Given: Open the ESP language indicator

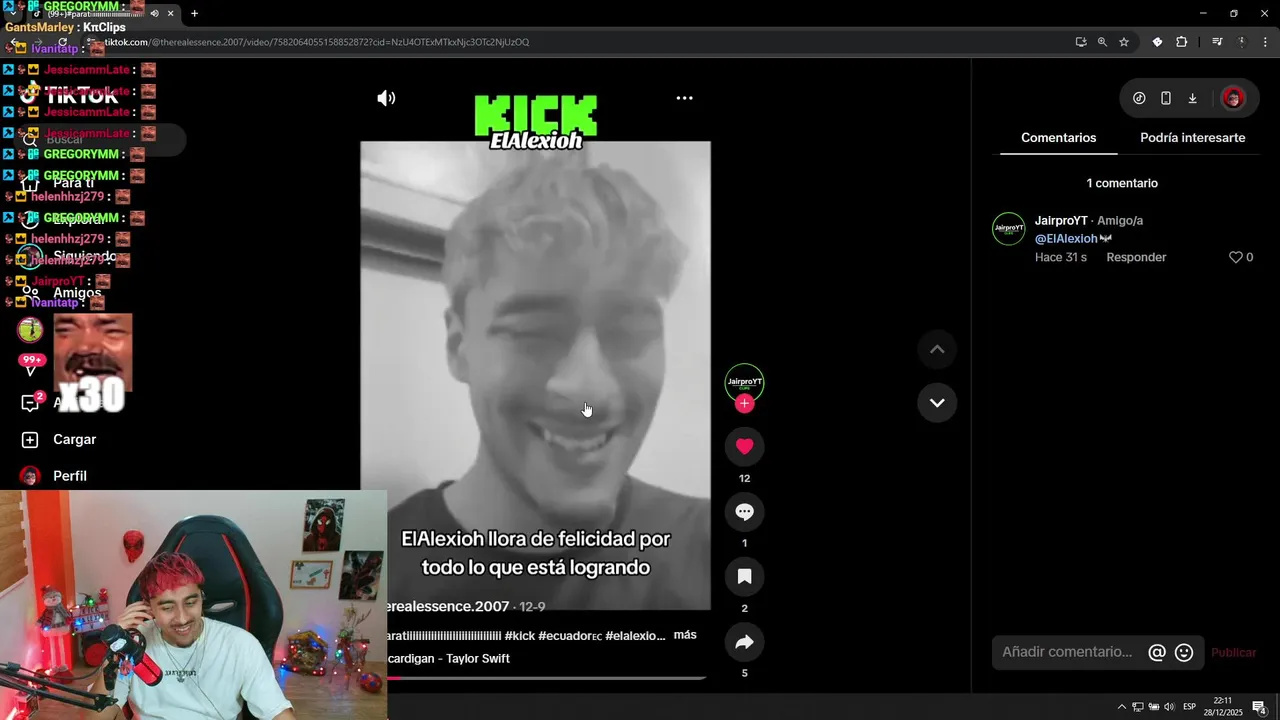Looking at the screenshot, I should tap(1189, 707).
